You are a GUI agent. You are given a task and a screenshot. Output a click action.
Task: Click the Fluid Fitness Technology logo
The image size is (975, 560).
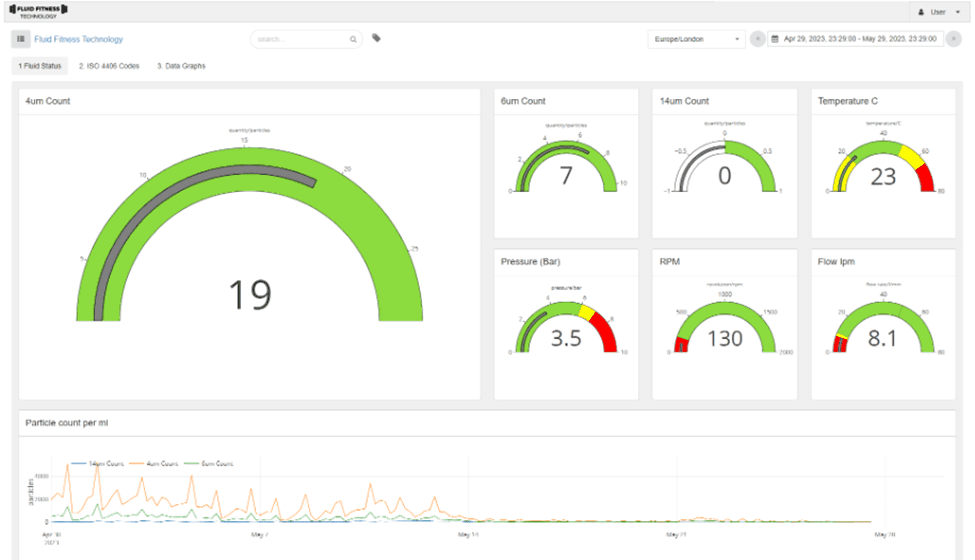tap(38, 11)
